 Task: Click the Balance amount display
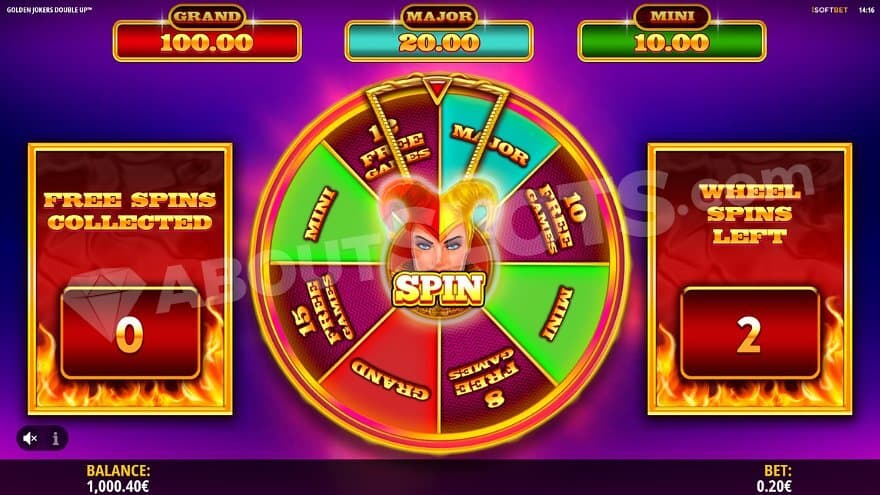point(118,486)
